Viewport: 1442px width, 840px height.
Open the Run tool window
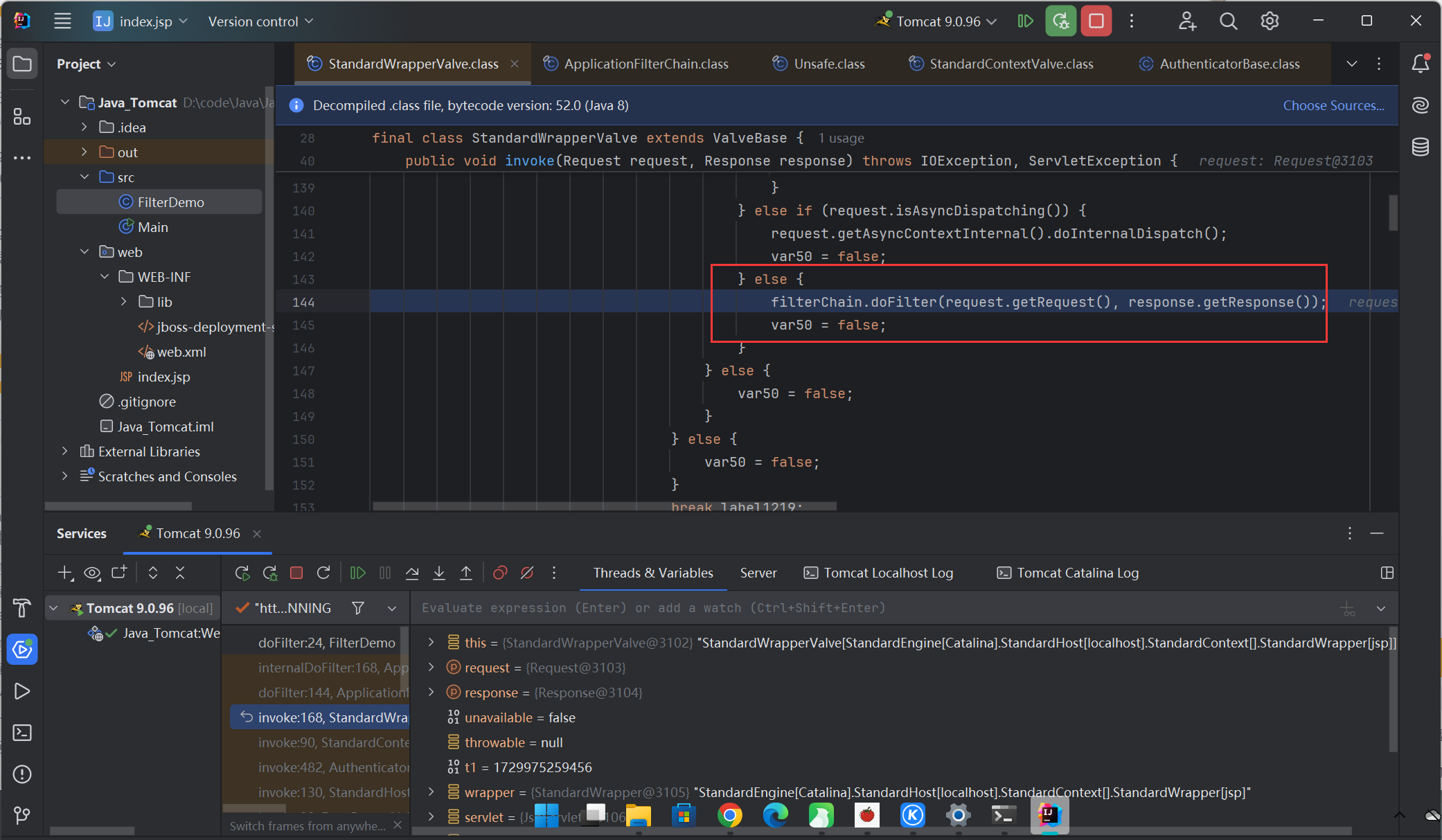click(22, 691)
